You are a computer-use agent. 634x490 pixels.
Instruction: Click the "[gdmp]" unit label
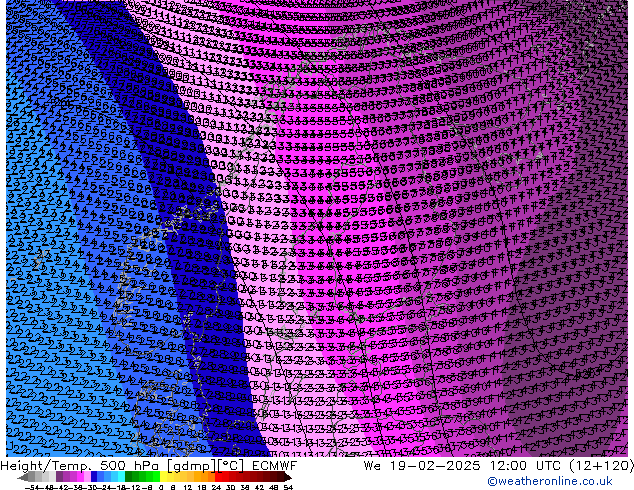point(191,466)
